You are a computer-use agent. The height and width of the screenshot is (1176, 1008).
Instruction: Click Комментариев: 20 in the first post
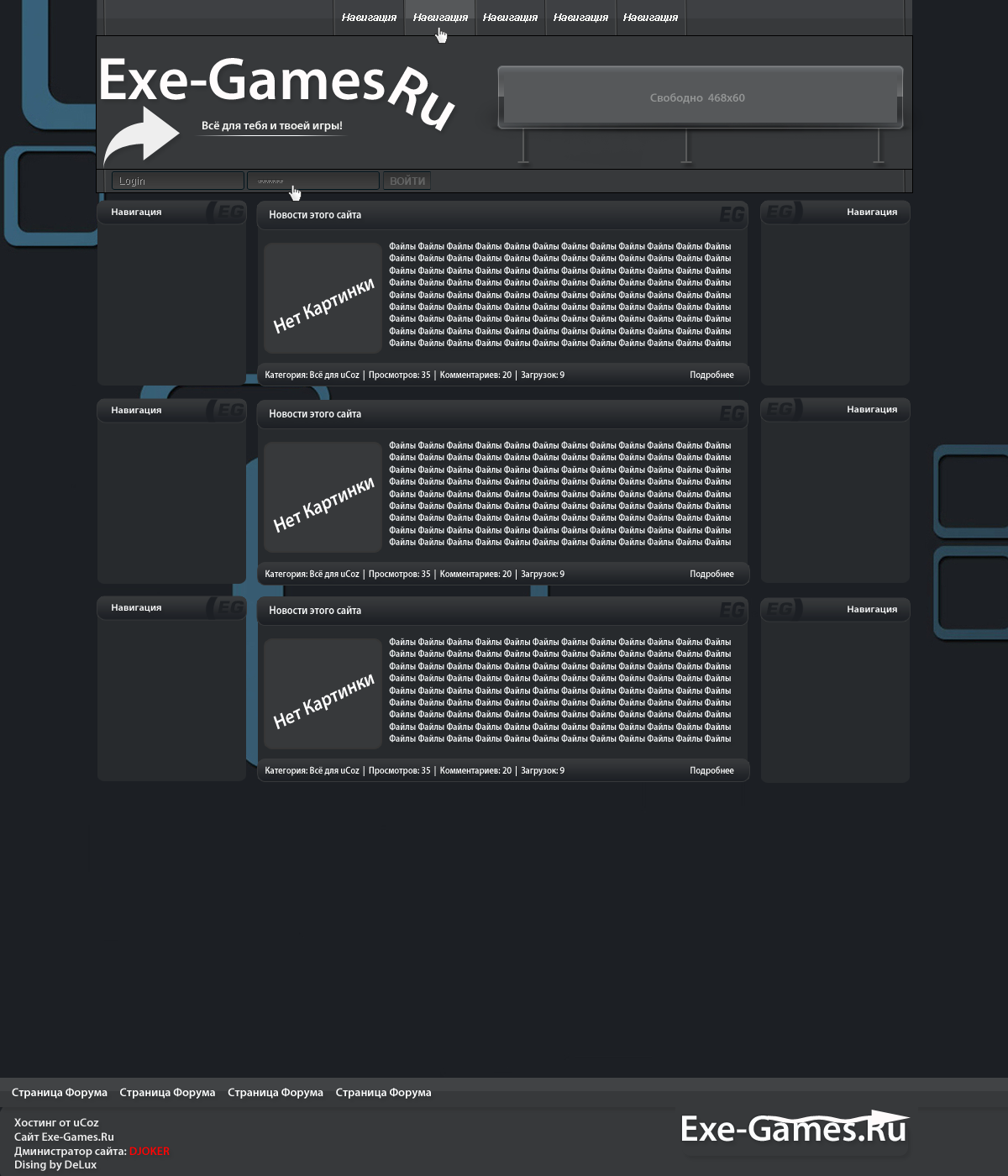click(475, 375)
